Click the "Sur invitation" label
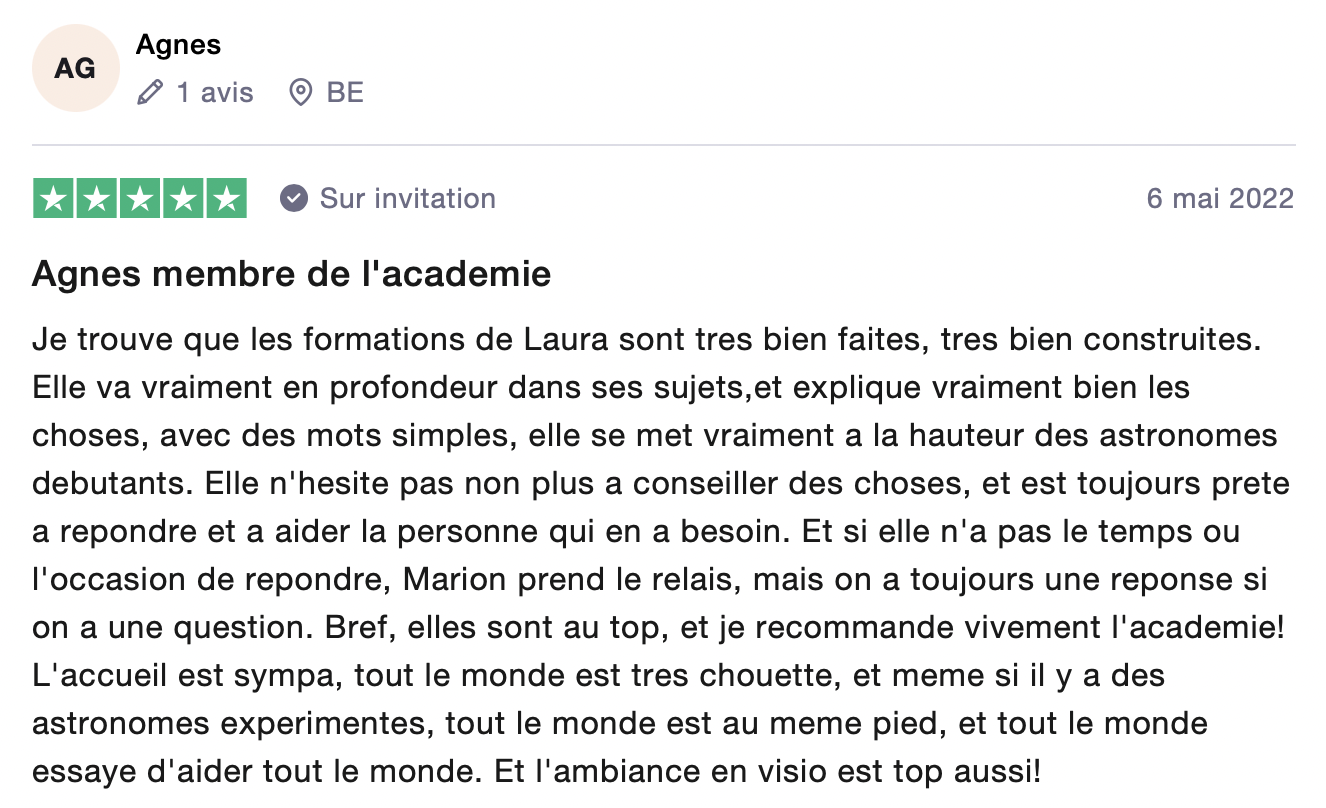1326x808 pixels. [x=407, y=198]
